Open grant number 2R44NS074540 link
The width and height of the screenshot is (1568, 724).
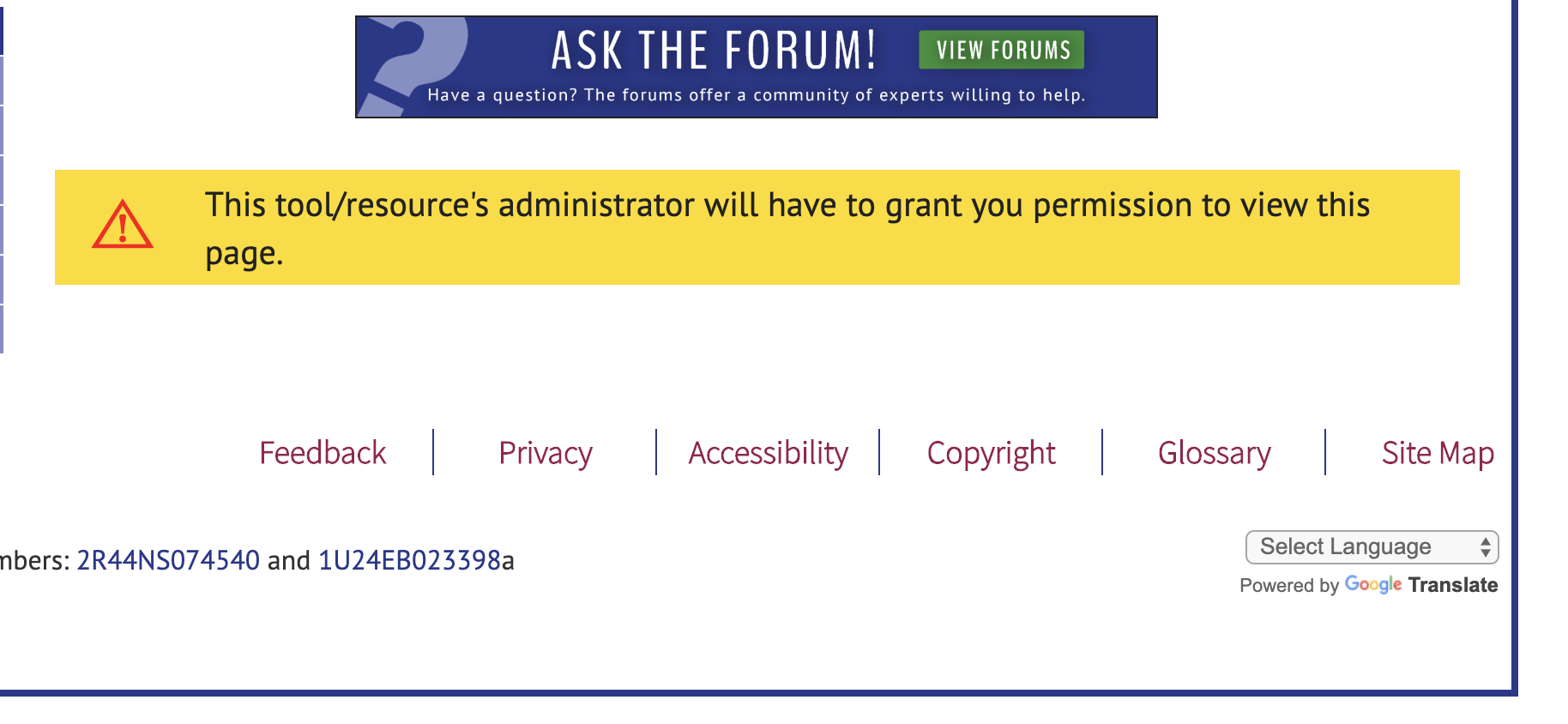pyautogui.click(x=168, y=560)
